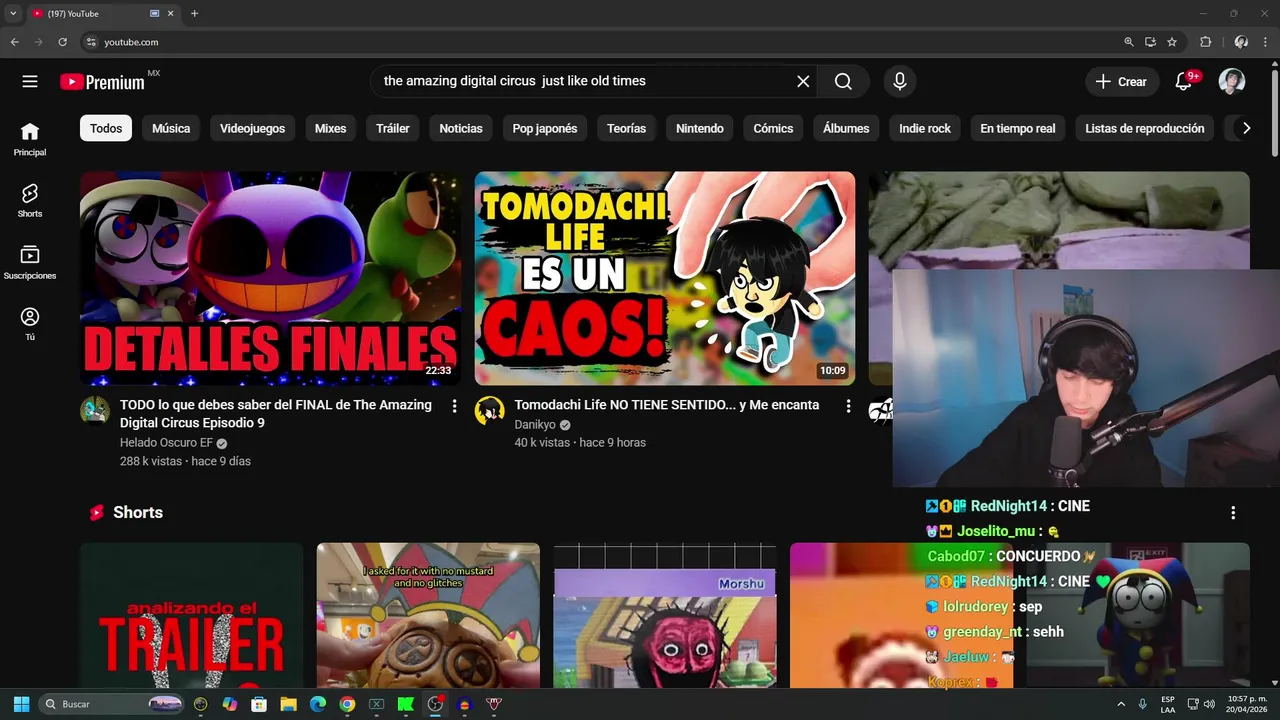Open Shorts from the left sidebar
The image size is (1280, 720).
tap(30, 201)
